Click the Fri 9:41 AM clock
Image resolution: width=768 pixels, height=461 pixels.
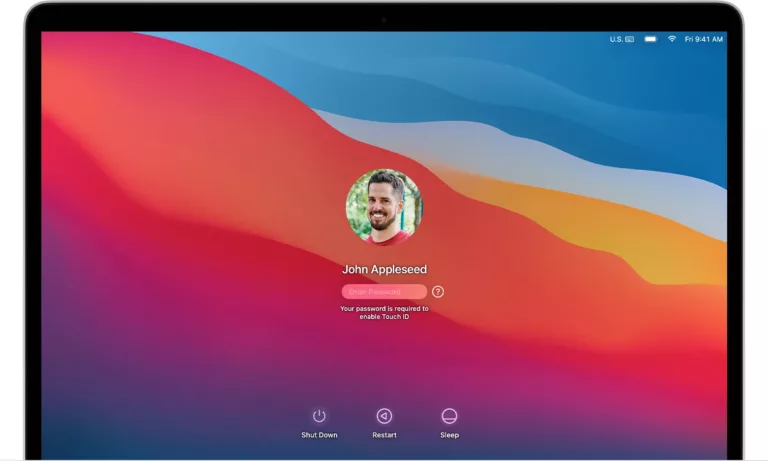(703, 39)
